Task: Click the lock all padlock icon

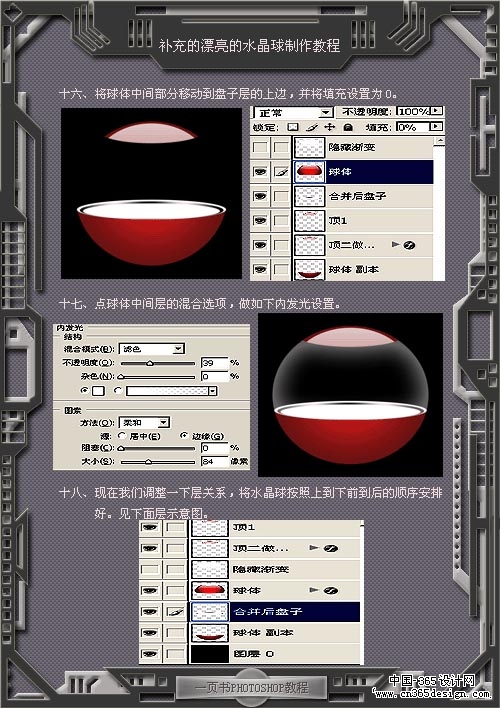Action: (x=348, y=127)
